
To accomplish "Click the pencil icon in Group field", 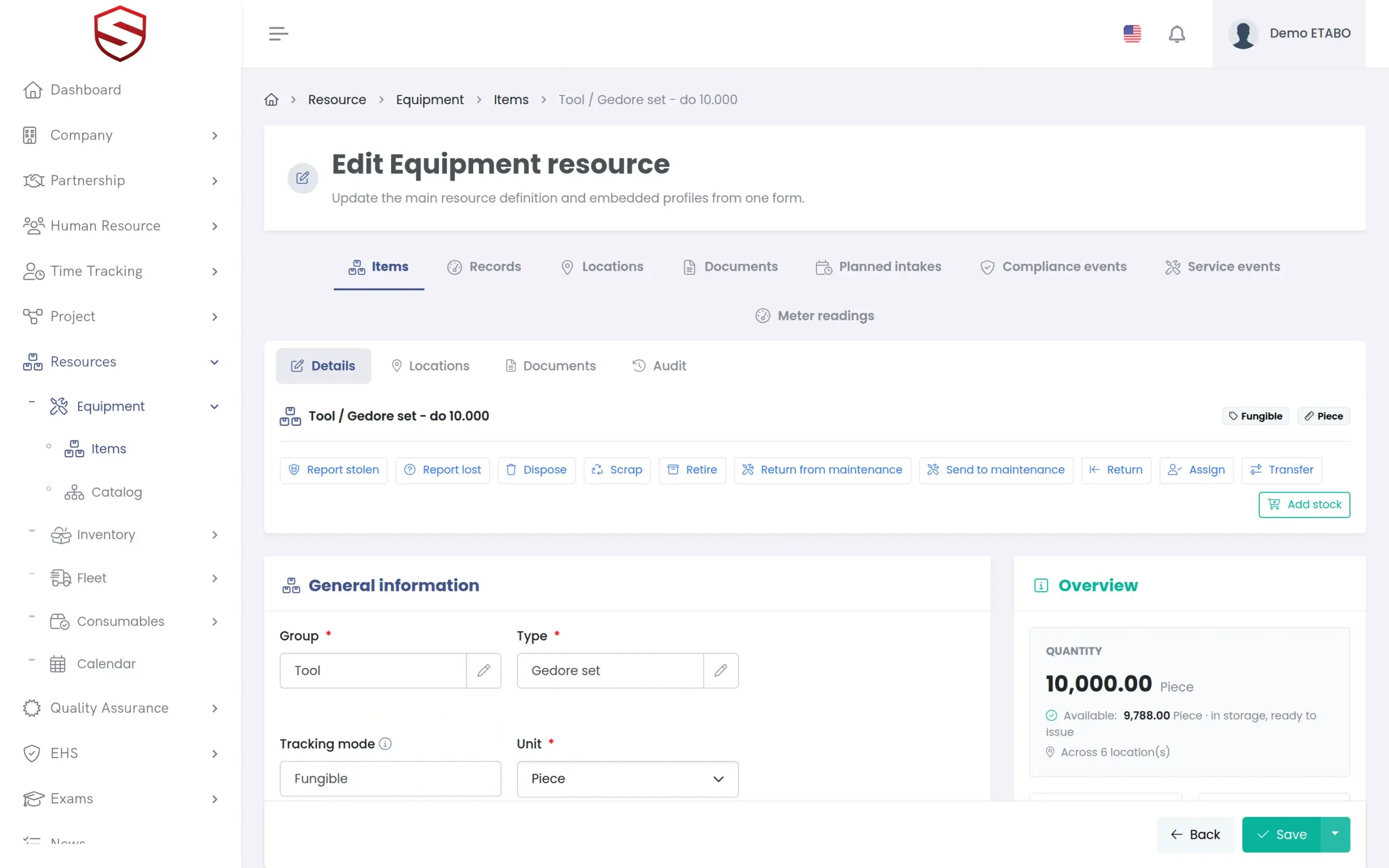I will pyautogui.click(x=483, y=671).
